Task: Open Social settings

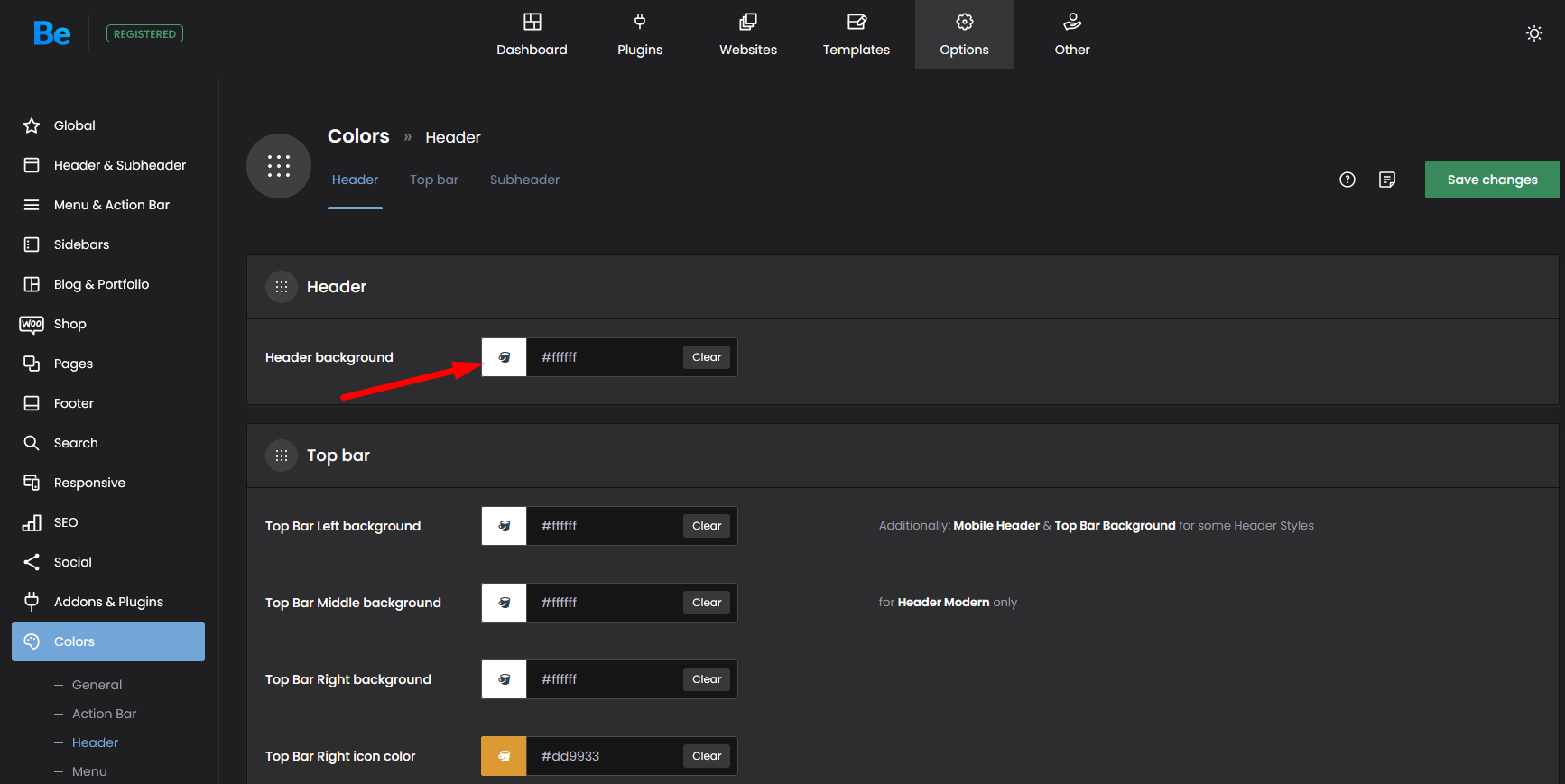Action: (108, 562)
